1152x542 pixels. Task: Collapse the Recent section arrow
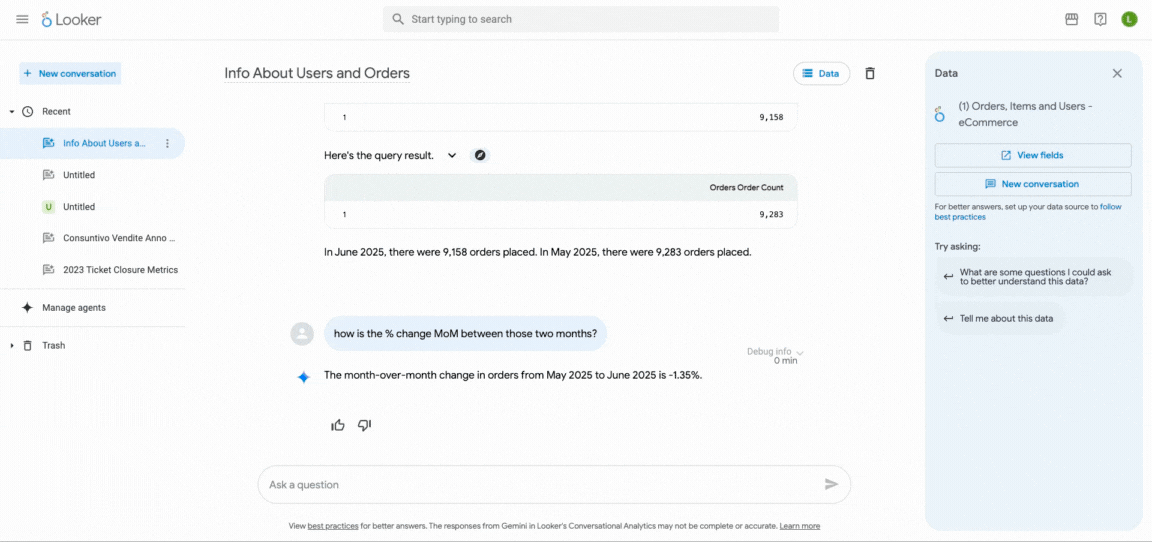click(x=11, y=112)
